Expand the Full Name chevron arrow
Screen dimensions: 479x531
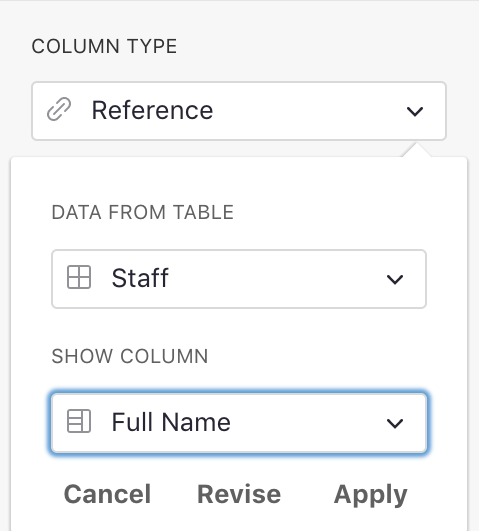pos(395,423)
